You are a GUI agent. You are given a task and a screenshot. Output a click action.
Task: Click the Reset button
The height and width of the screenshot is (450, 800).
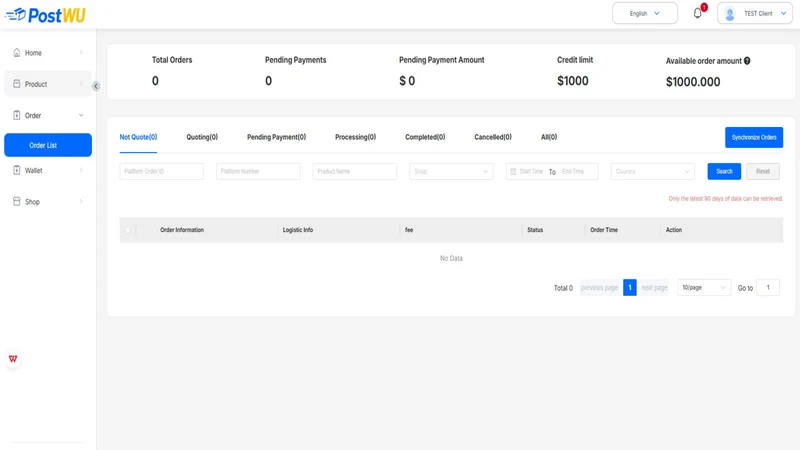click(x=763, y=171)
